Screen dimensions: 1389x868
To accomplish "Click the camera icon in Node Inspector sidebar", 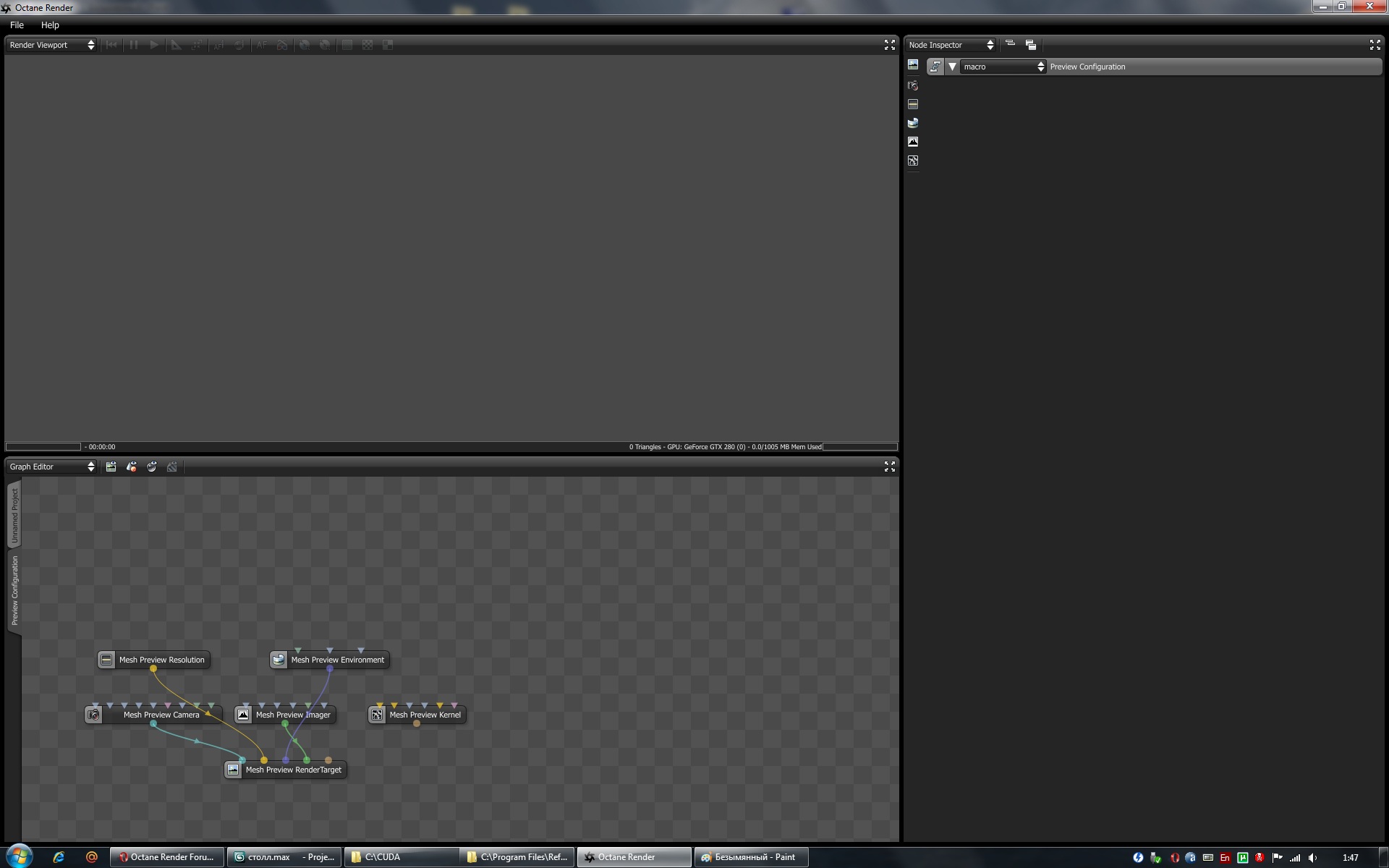I will 913,85.
